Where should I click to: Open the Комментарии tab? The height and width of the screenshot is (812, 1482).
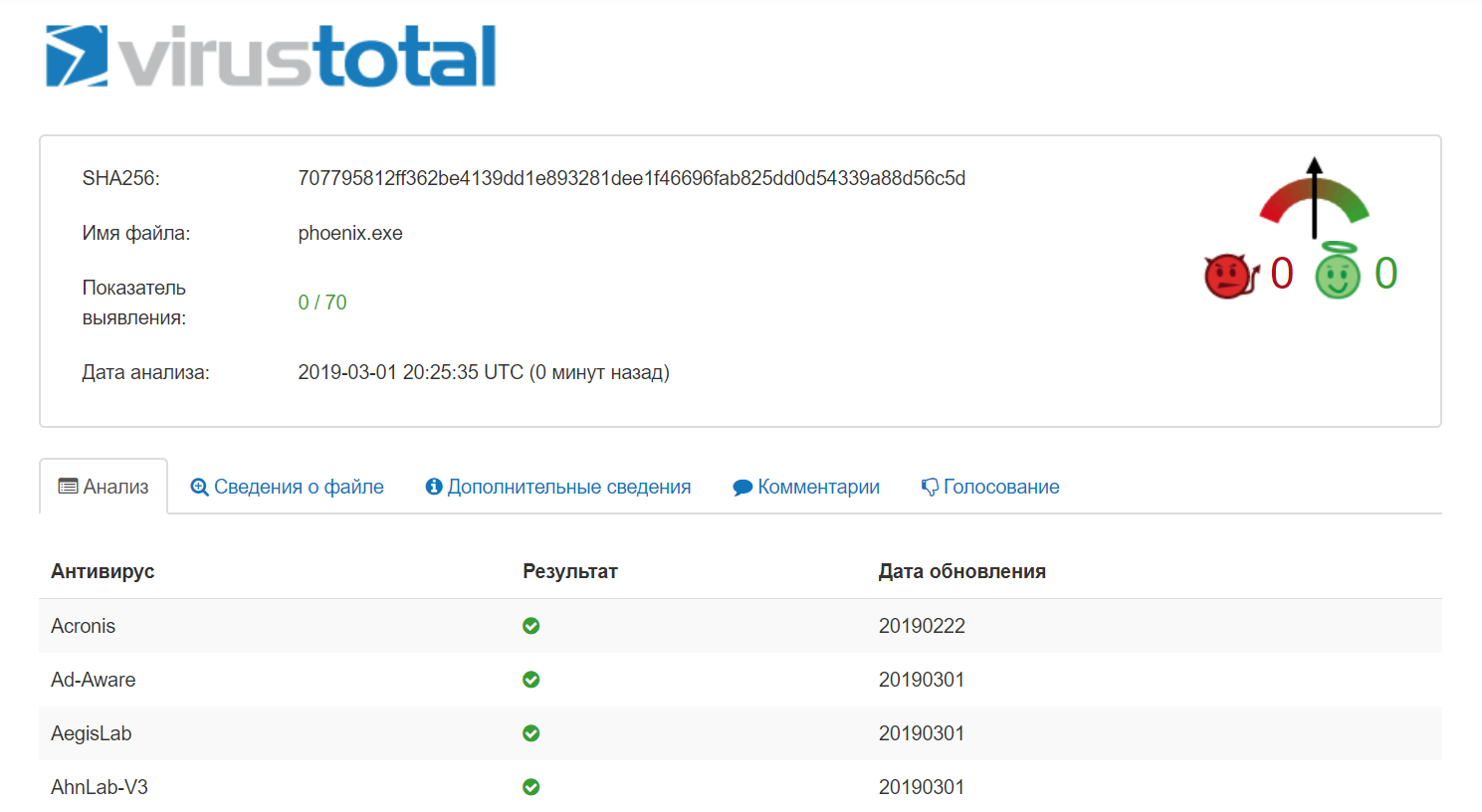806,487
